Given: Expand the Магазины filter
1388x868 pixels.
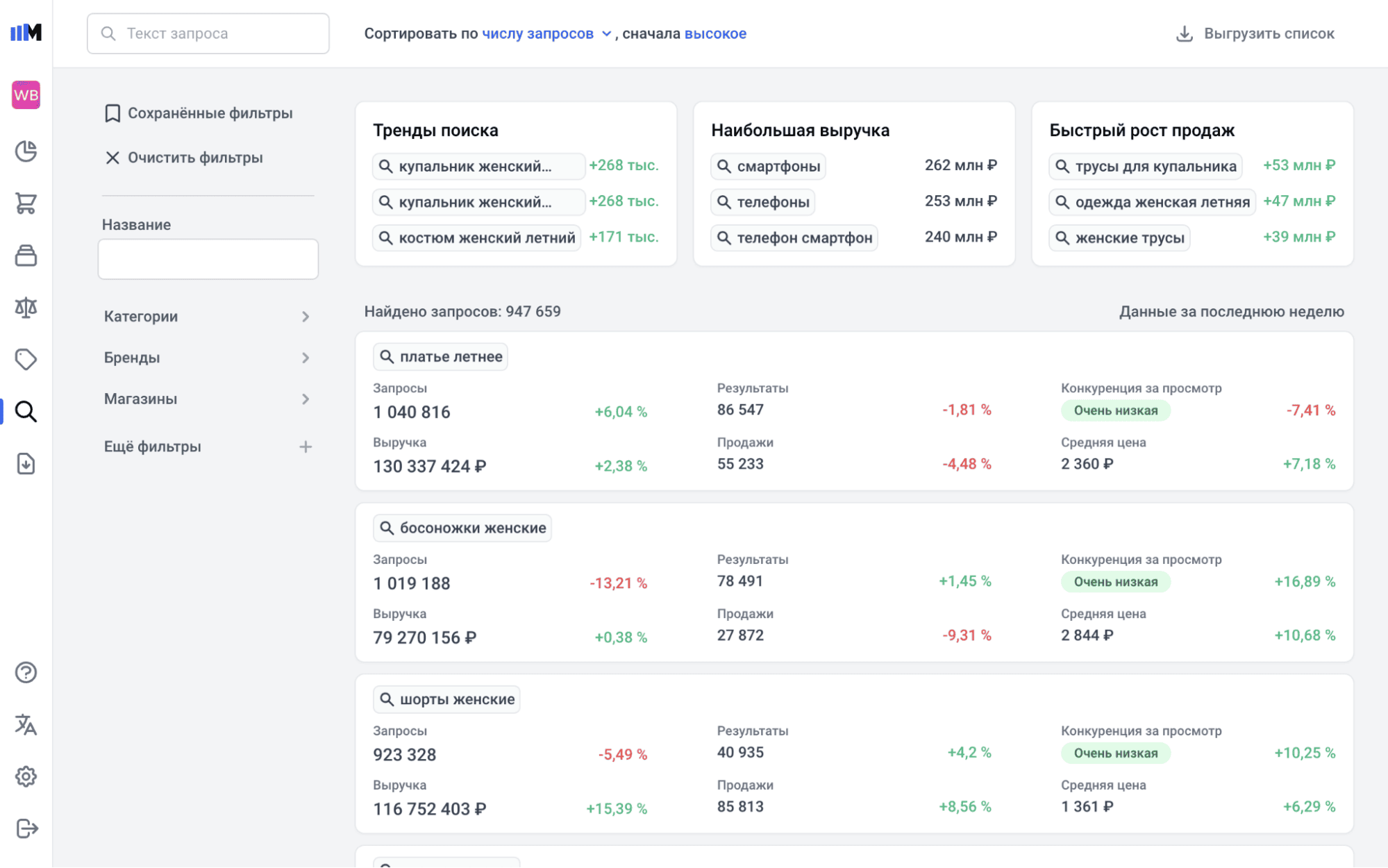Looking at the screenshot, I should coord(208,399).
